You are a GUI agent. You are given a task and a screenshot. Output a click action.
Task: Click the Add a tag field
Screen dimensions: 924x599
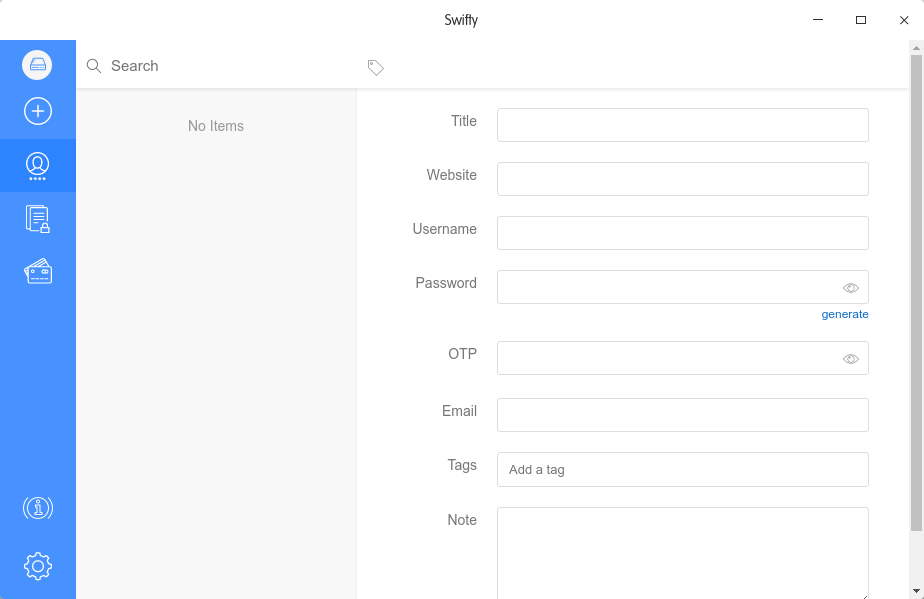coord(682,469)
